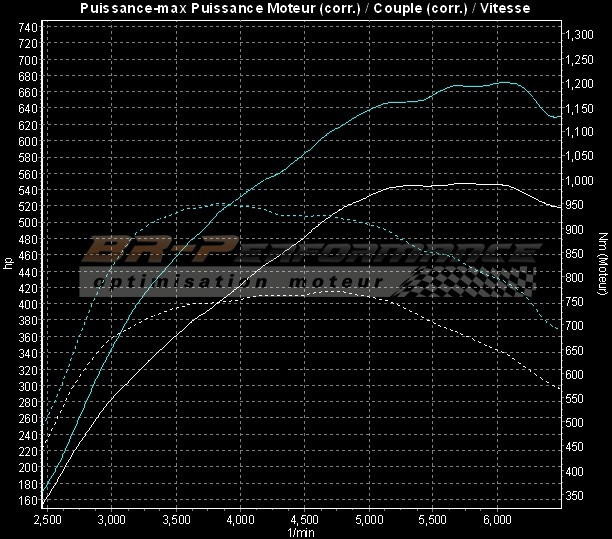This screenshot has height=539, width=612.
Task: Click the 400 hp tick label
Action: pos(27,304)
